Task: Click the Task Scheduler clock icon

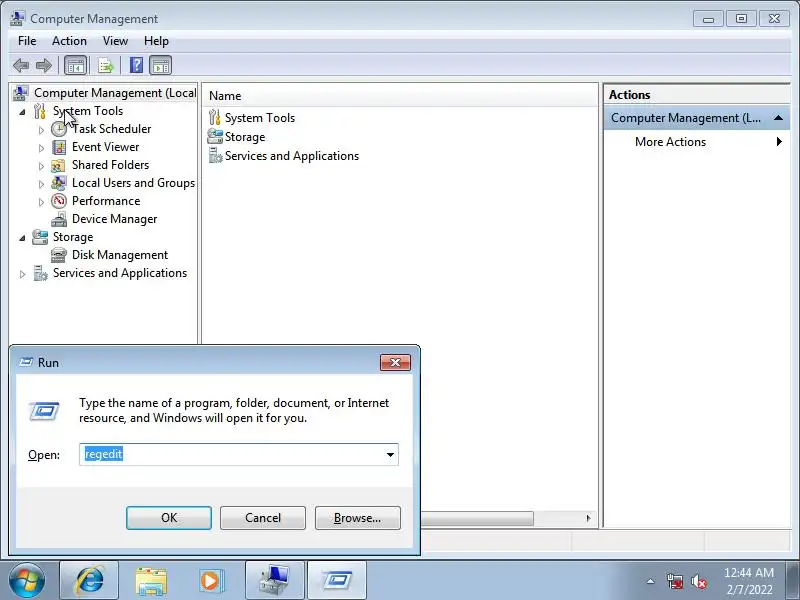Action: [x=59, y=129]
